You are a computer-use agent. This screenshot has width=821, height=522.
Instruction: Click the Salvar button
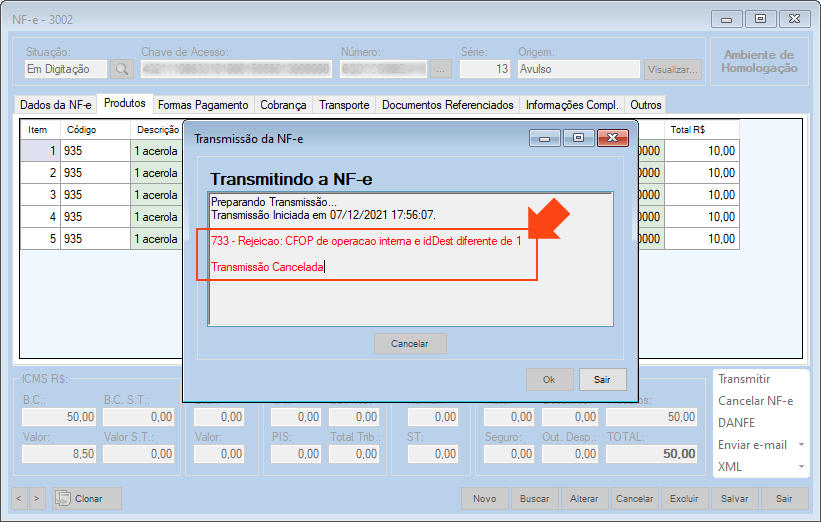[x=734, y=498]
